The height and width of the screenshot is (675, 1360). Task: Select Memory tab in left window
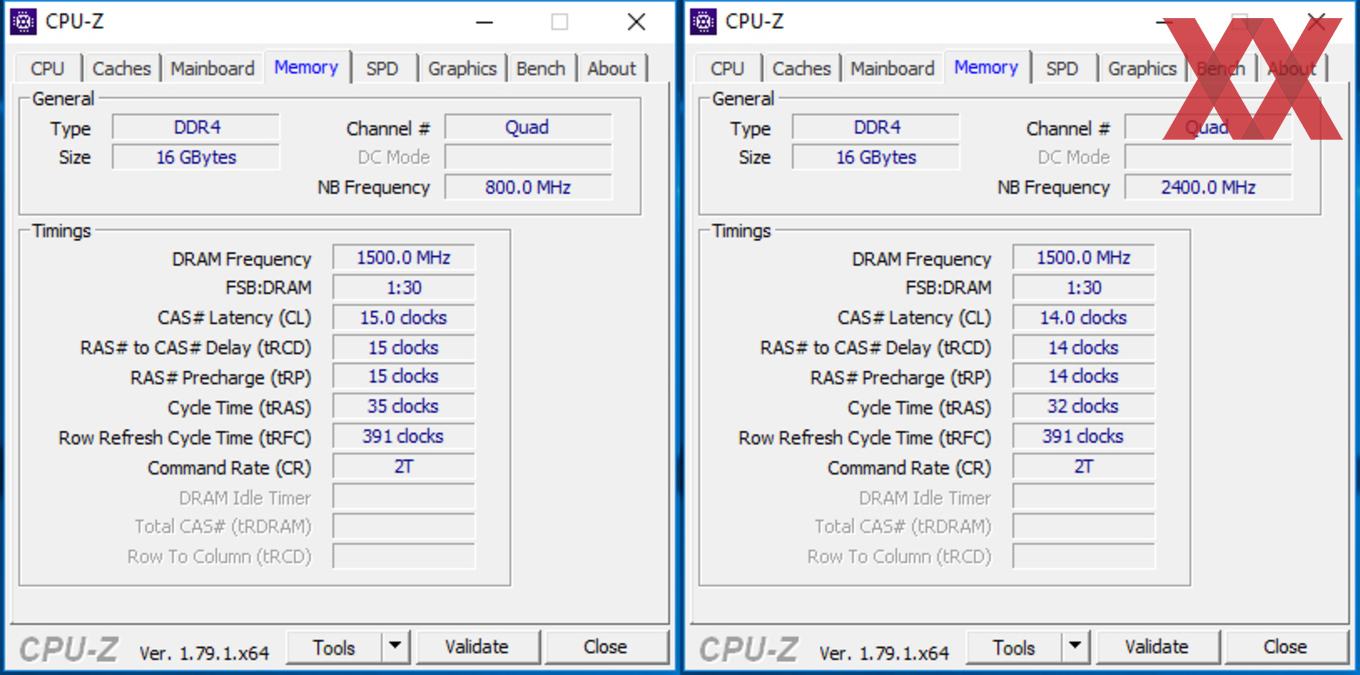tap(306, 66)
